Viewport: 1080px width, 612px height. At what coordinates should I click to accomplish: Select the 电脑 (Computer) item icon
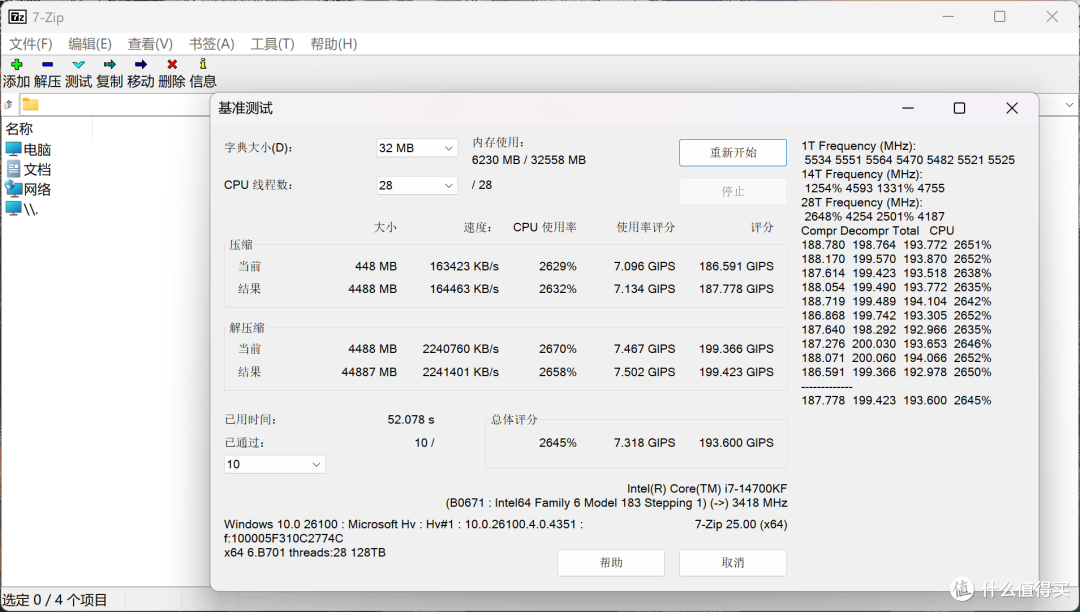[14, 149]
